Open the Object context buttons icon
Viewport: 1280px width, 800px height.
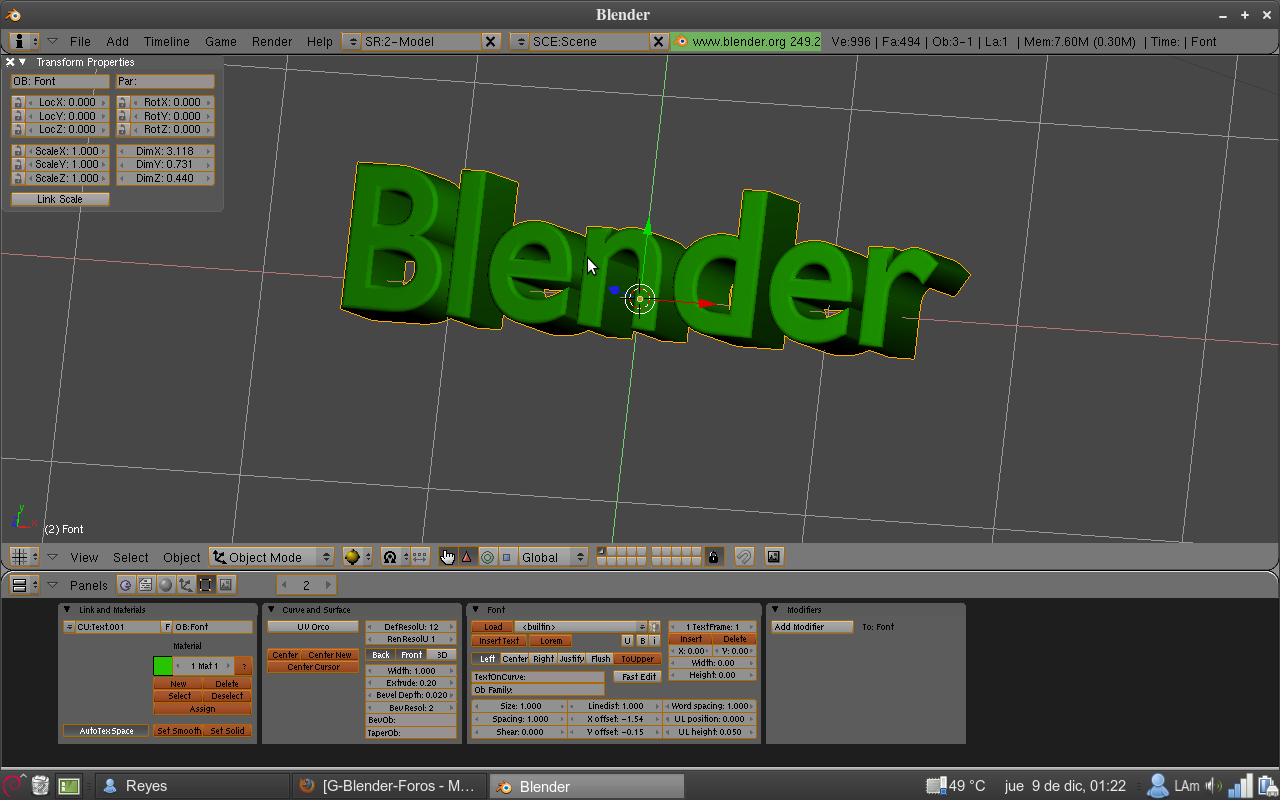coord(186,585)
